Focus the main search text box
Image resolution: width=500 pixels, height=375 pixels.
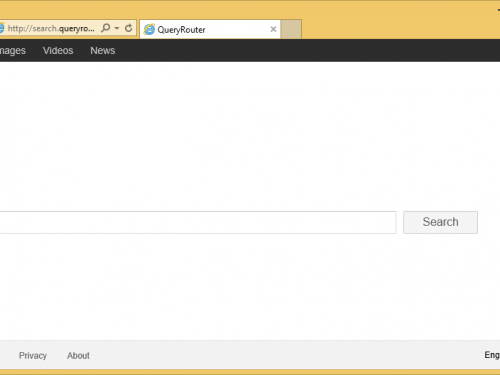click(198, 222)
